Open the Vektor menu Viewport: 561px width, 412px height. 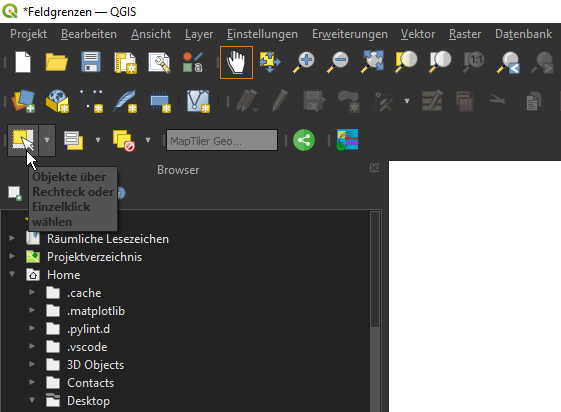click(x=418, y=34)
